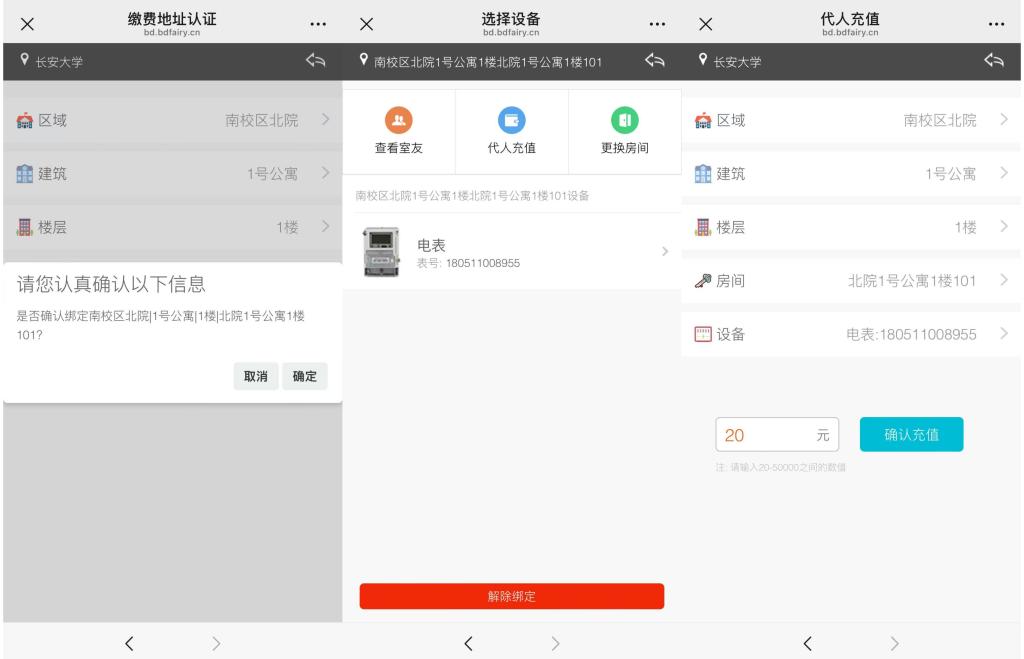The width and height of the screenshot is (1024, 659).
Task: Open 区域 selector on the 代人充值 page
Action: pos(850,120)
